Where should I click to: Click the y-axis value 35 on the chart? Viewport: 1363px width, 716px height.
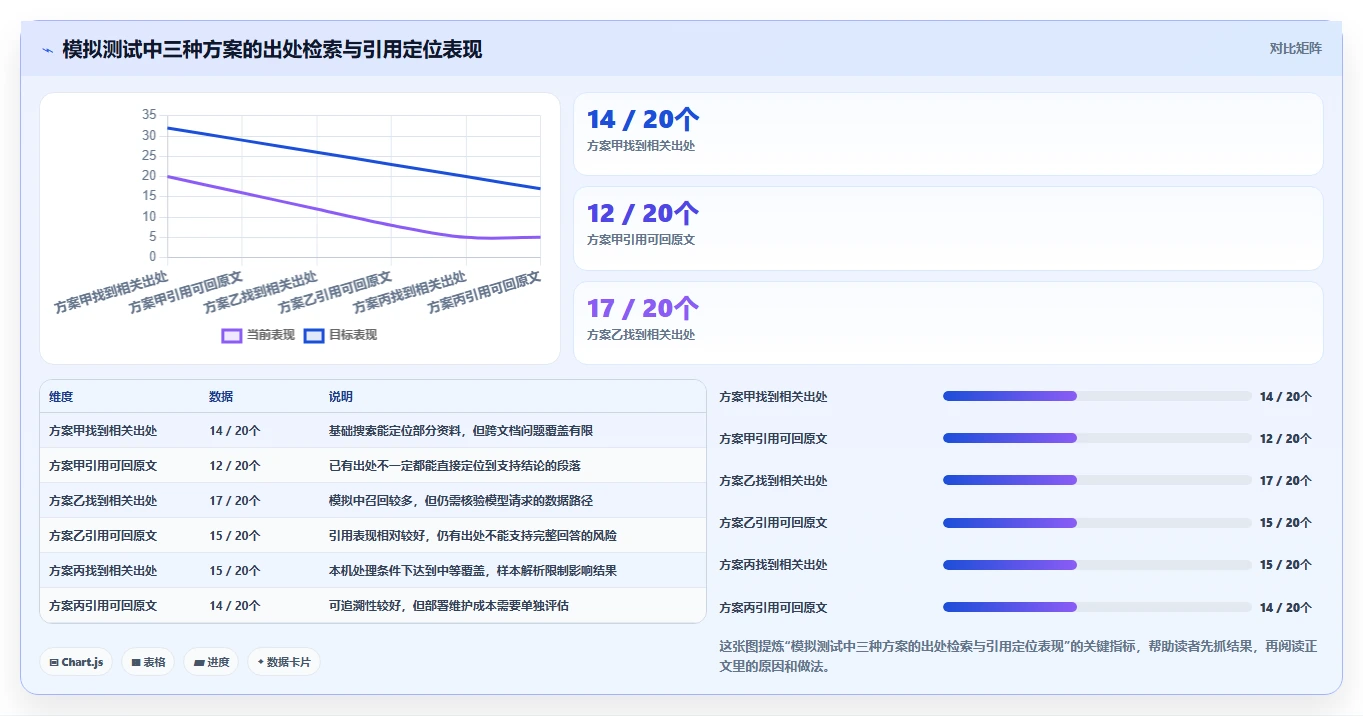150,115
